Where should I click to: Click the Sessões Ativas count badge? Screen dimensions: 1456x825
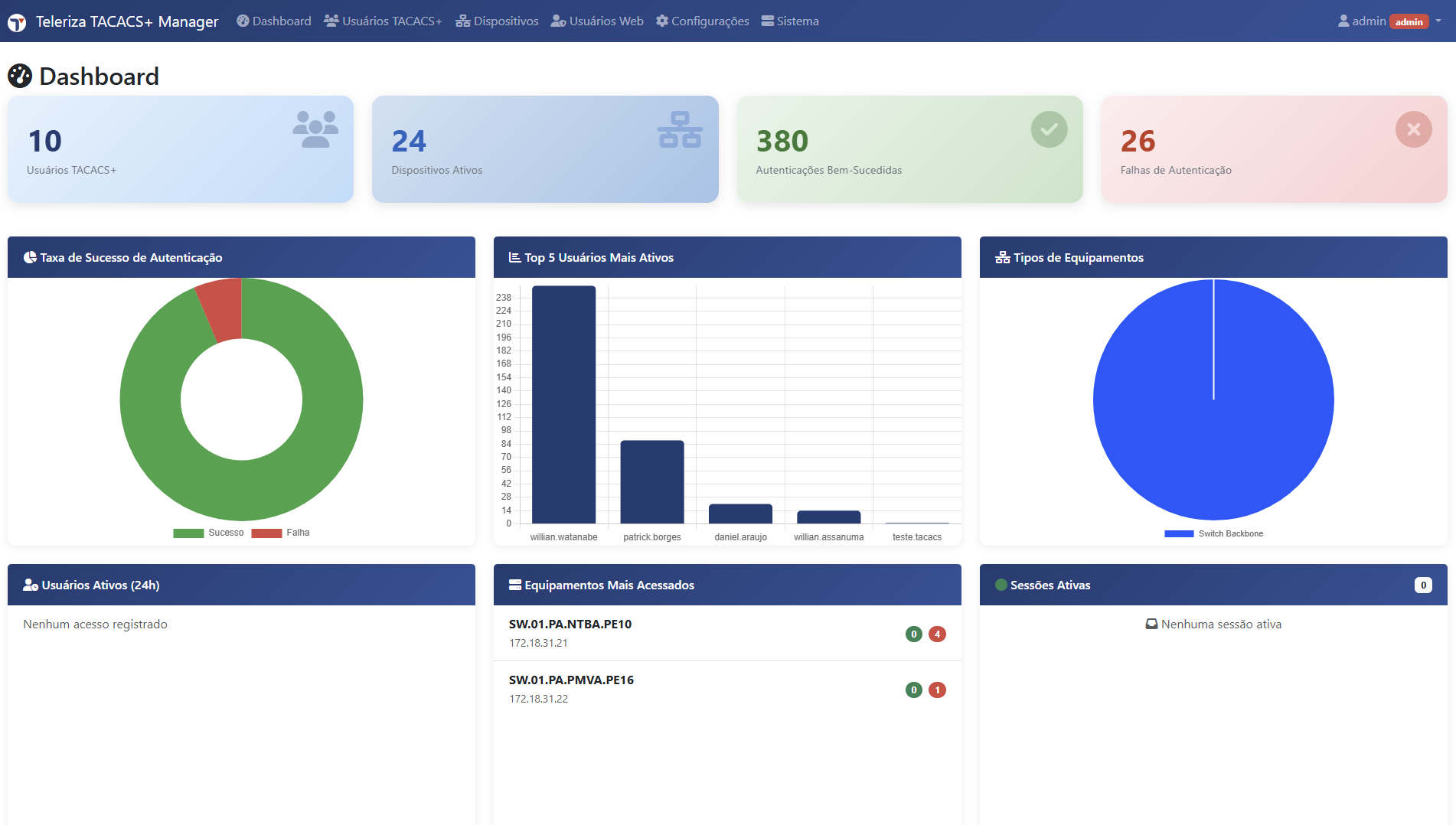click(x=1423, y=585)
